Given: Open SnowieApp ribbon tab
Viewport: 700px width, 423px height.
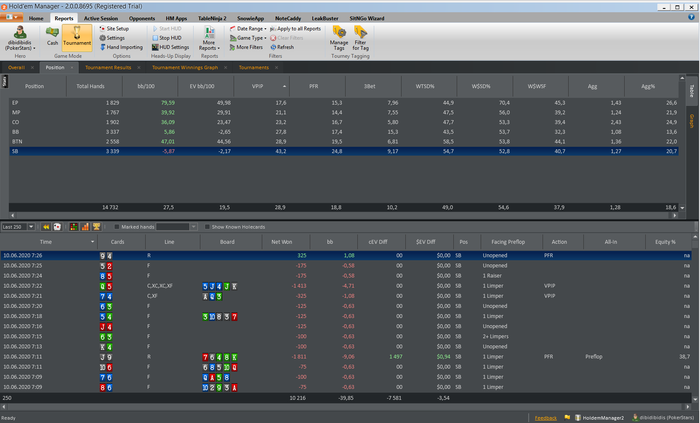Looking at the screenshot, I should tap(250, 18).
